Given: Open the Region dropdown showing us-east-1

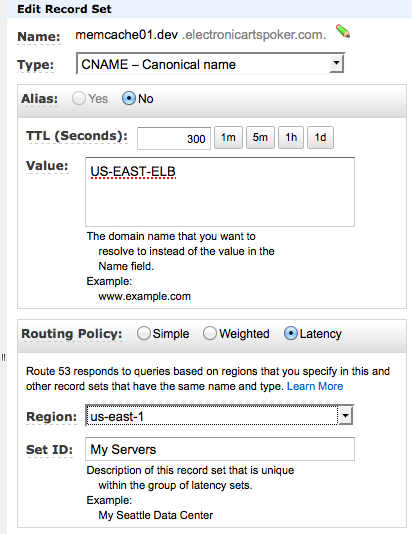Looking at the screenshot, I should (220, 415).
